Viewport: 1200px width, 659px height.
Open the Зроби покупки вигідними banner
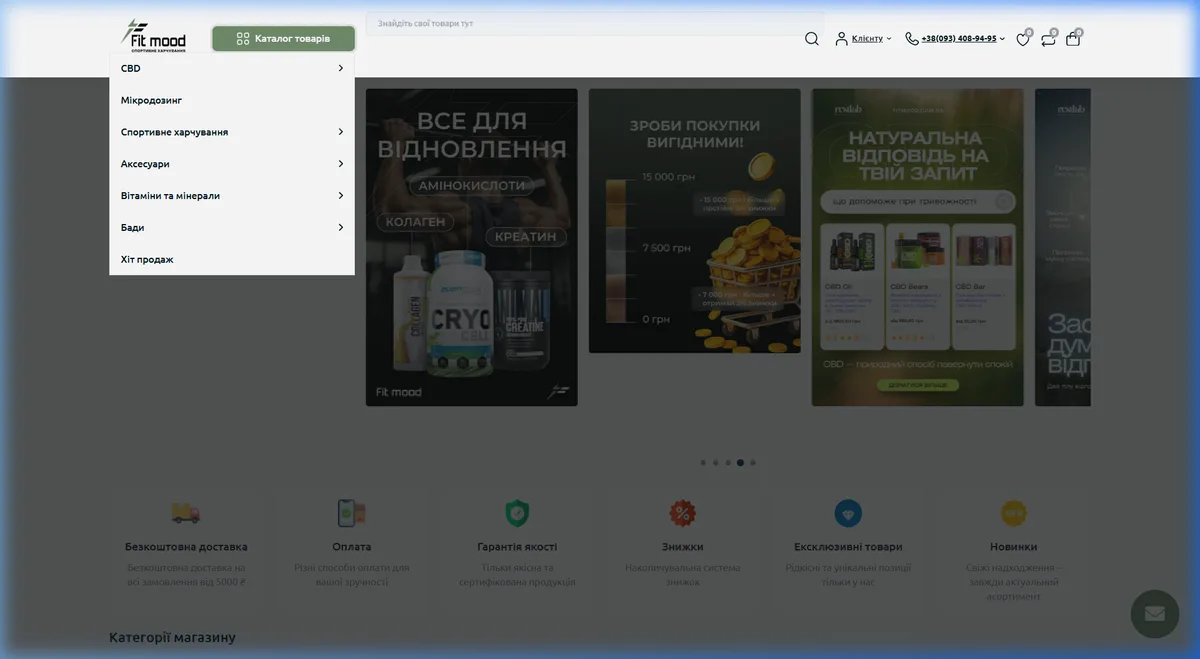tap(695, 221)
